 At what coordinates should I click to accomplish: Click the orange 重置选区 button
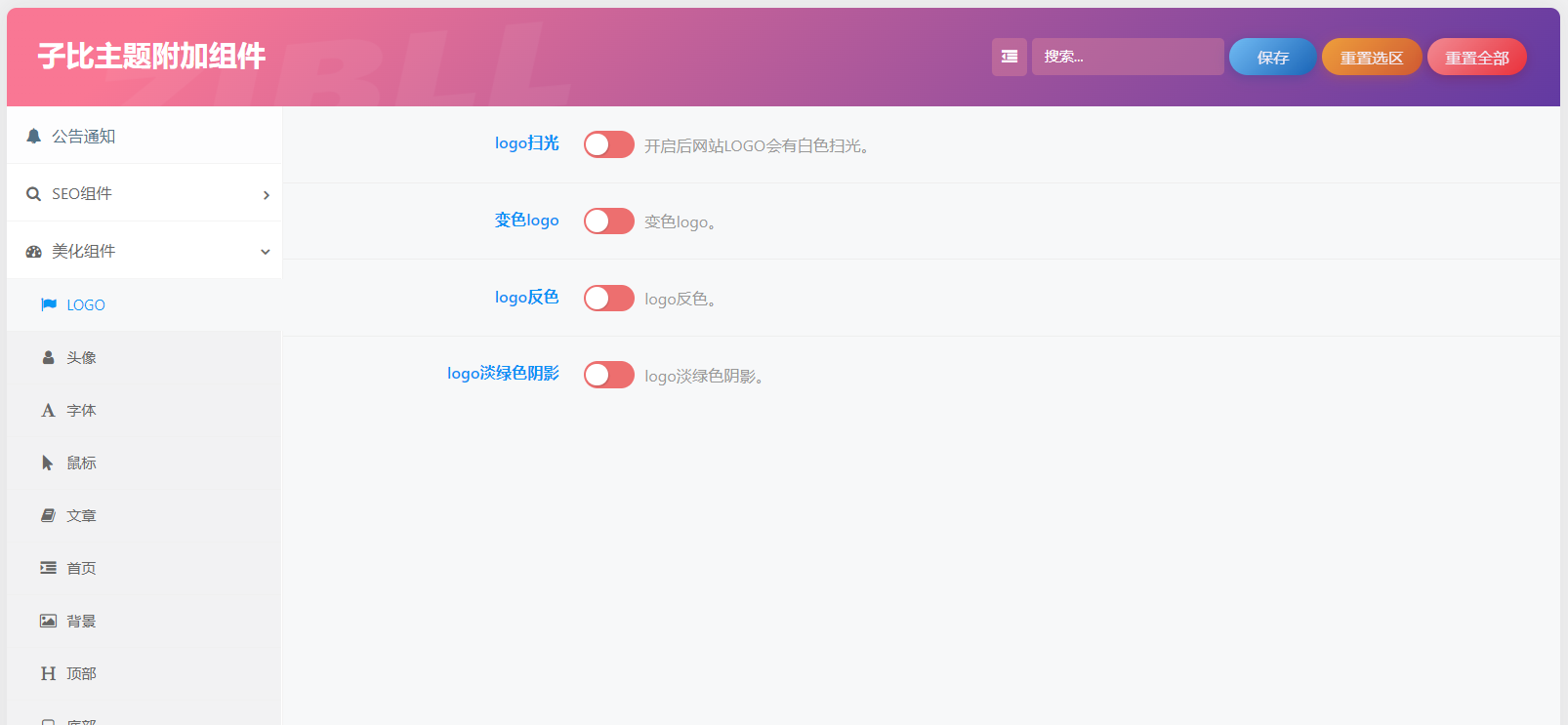[1371, 58]
